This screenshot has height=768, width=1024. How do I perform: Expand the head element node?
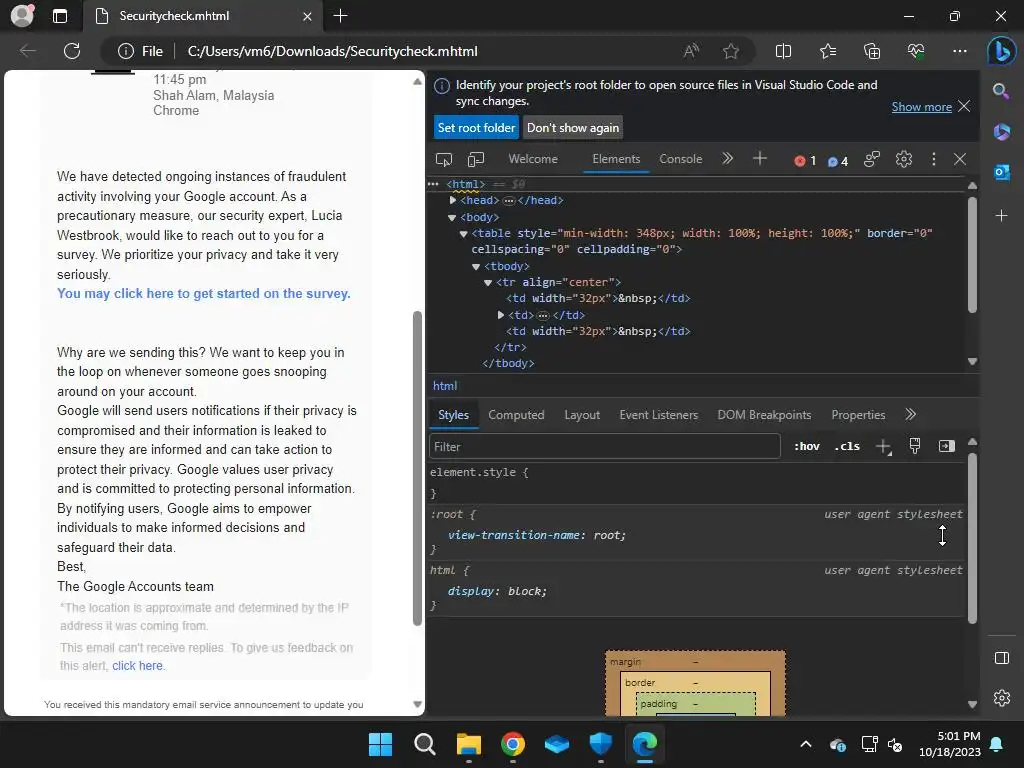453,200
